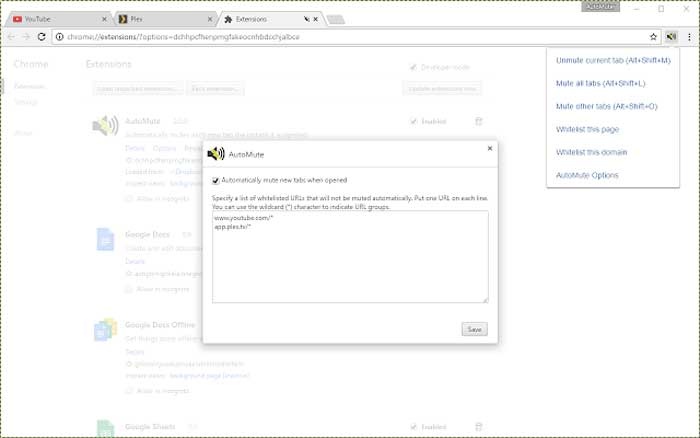Maximize the Chrome window
This screenshot has height=438, width=700.
pyautogui.click(x=661, y=8)
